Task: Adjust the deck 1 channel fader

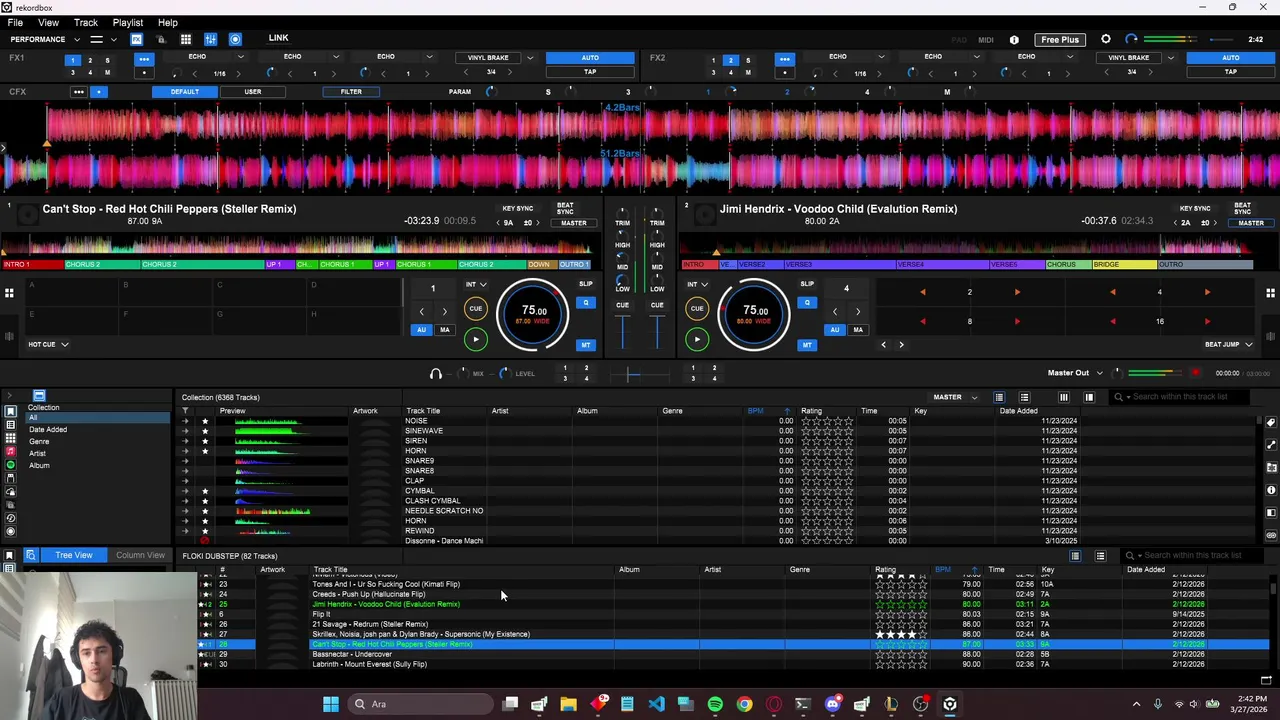Action: (x=623, y=331)
